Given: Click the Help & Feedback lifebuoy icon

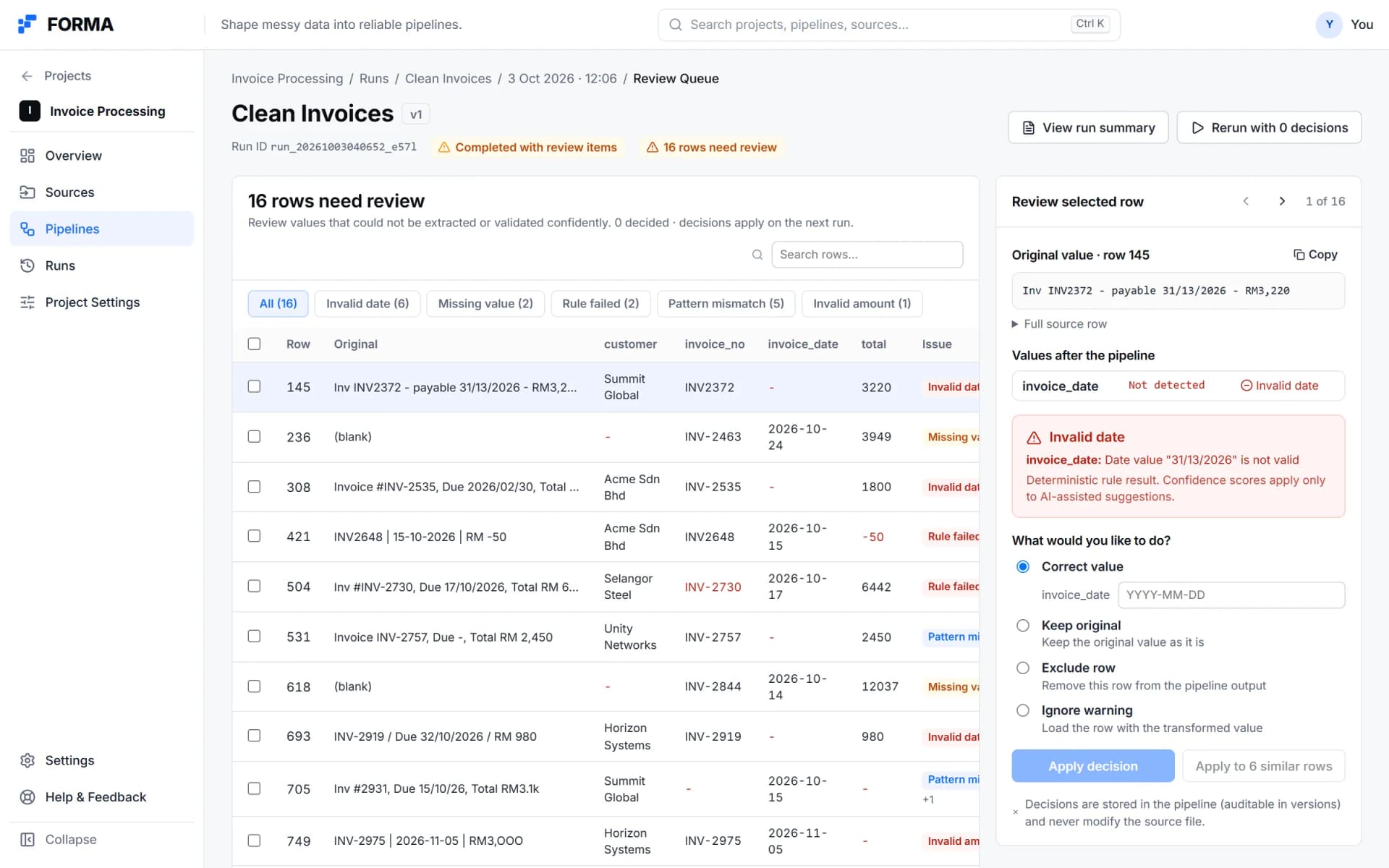Looking at the screenshot, I should point(27,797).
